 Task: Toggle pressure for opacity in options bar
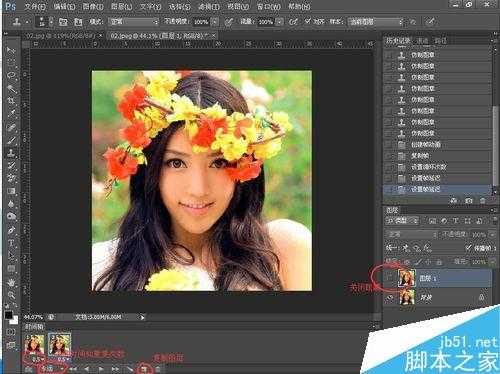point(228,22)
